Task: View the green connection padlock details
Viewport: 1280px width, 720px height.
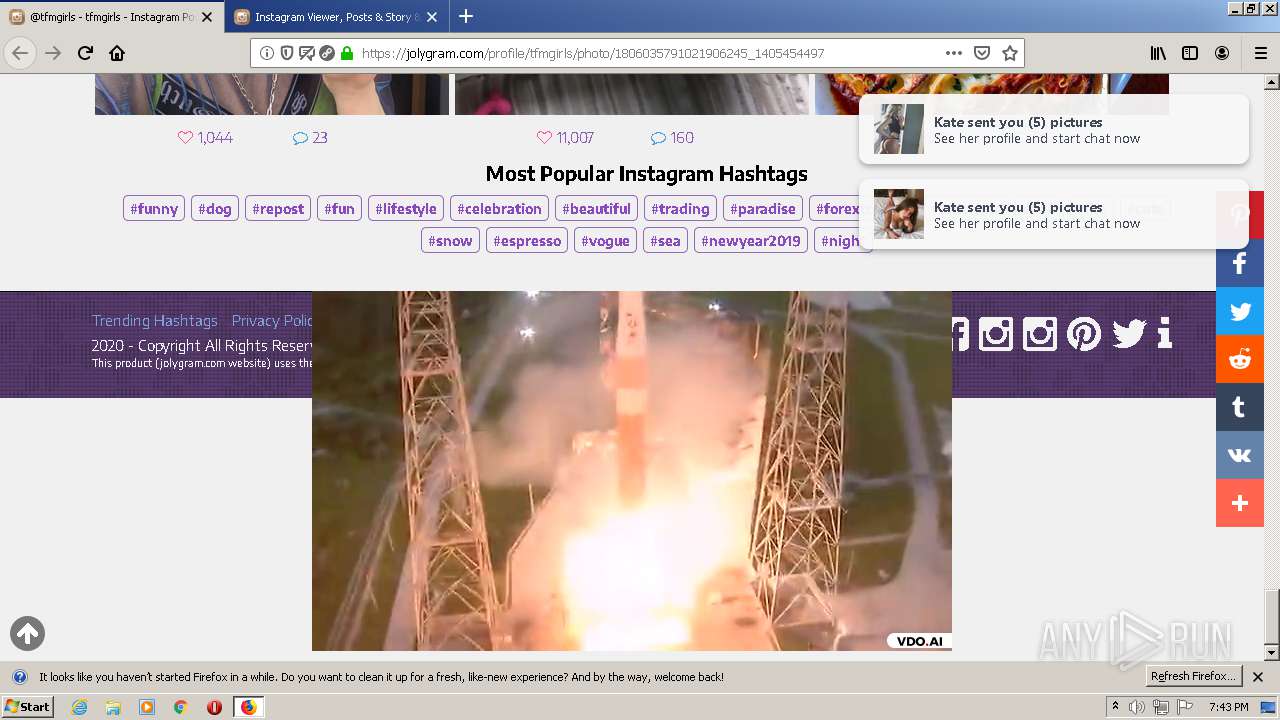Action: (x=347, y=53)
